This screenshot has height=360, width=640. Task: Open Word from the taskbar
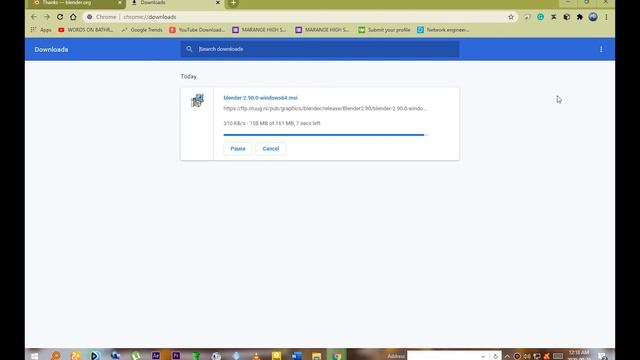pyautogui.click(x=296, y=356)
